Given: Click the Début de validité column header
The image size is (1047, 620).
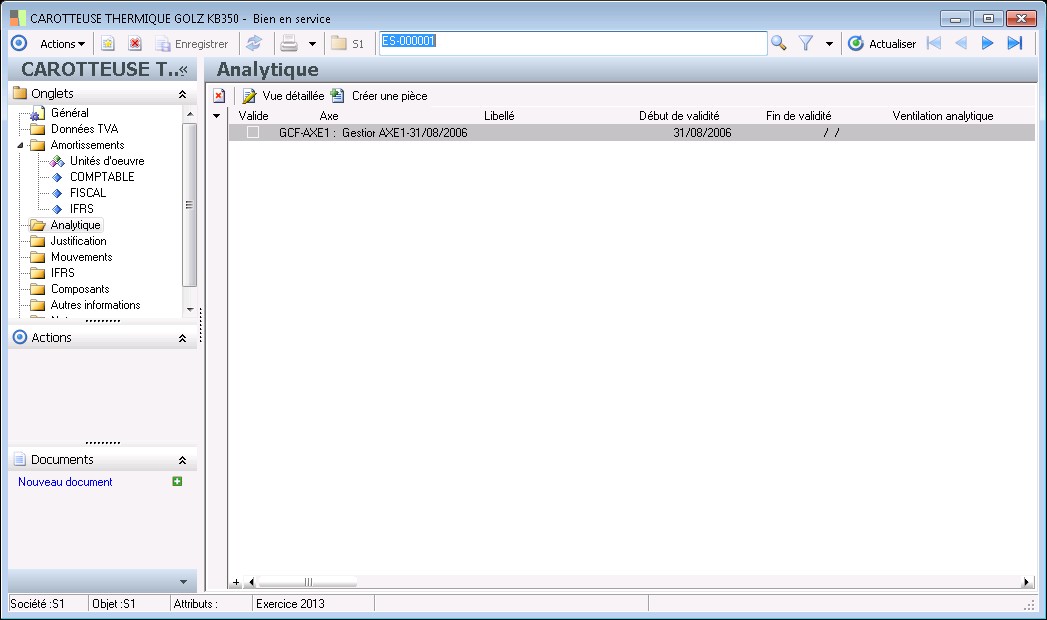Looking at the screenshot, I should coord(678,116).
